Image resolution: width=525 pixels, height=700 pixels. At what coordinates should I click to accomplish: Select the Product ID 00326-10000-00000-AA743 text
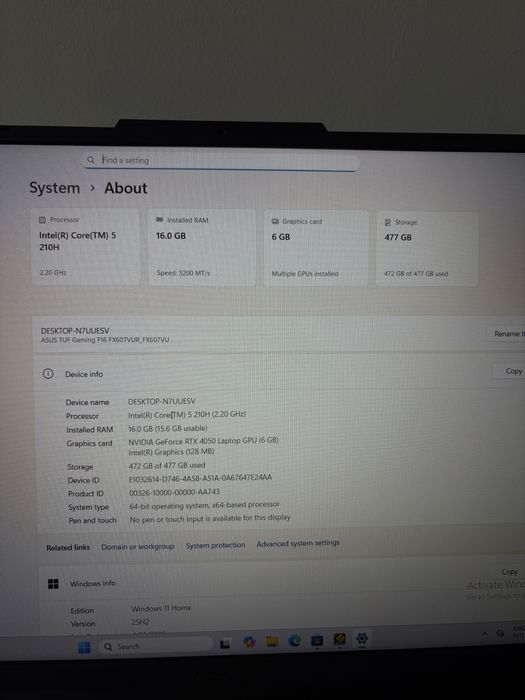(x=174, y=492)
